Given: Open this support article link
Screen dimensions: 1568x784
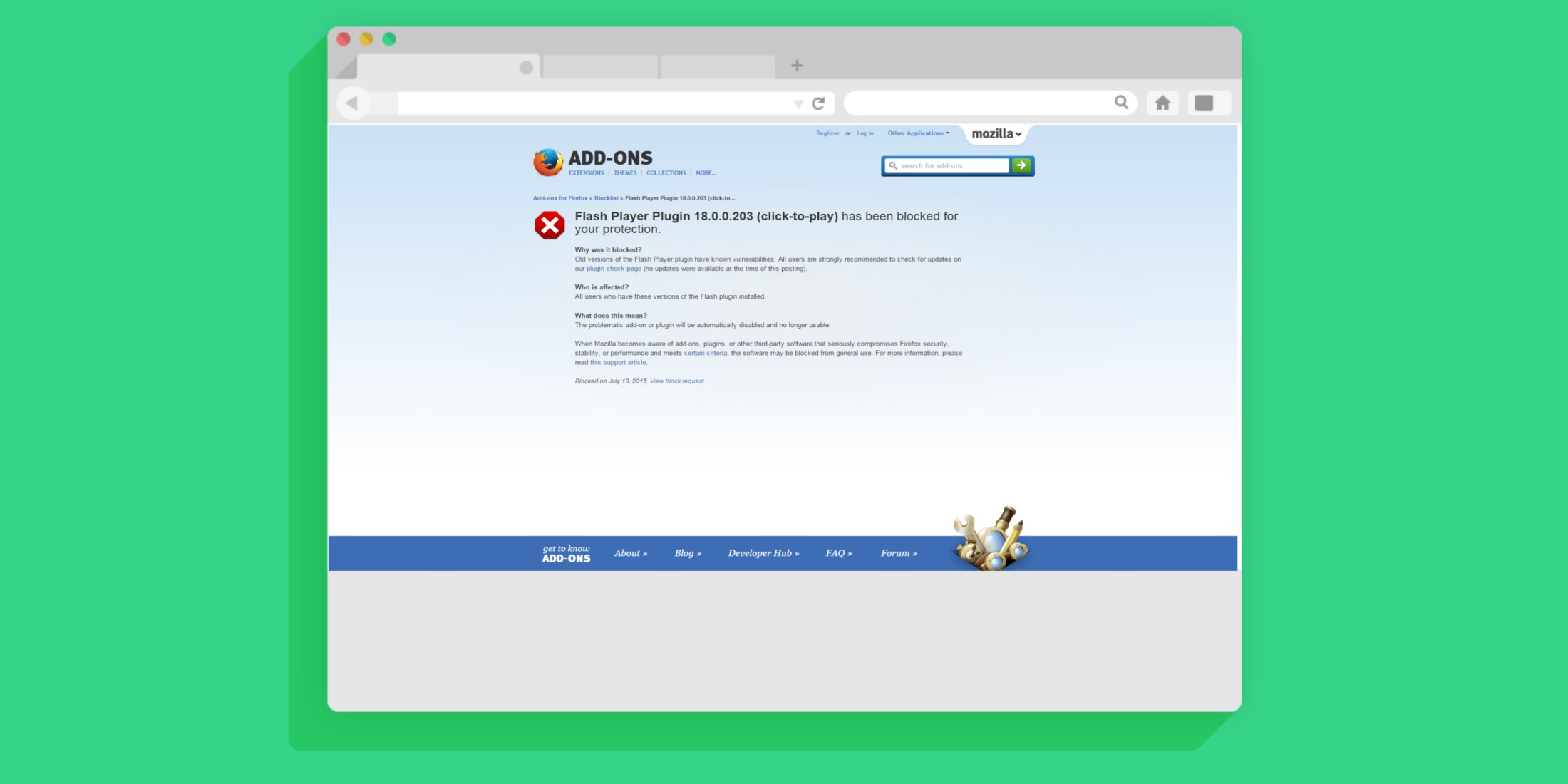Looking at the screenshot, I should (x=618, y=362).
